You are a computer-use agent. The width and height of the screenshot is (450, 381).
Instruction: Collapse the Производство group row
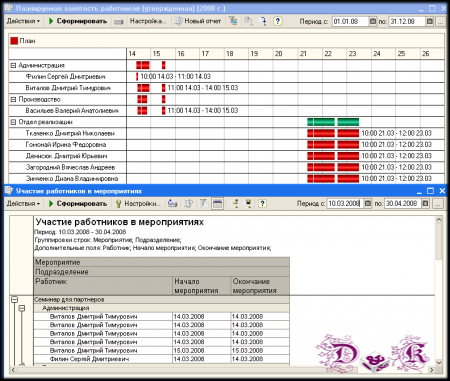click(x=13, y=99)
